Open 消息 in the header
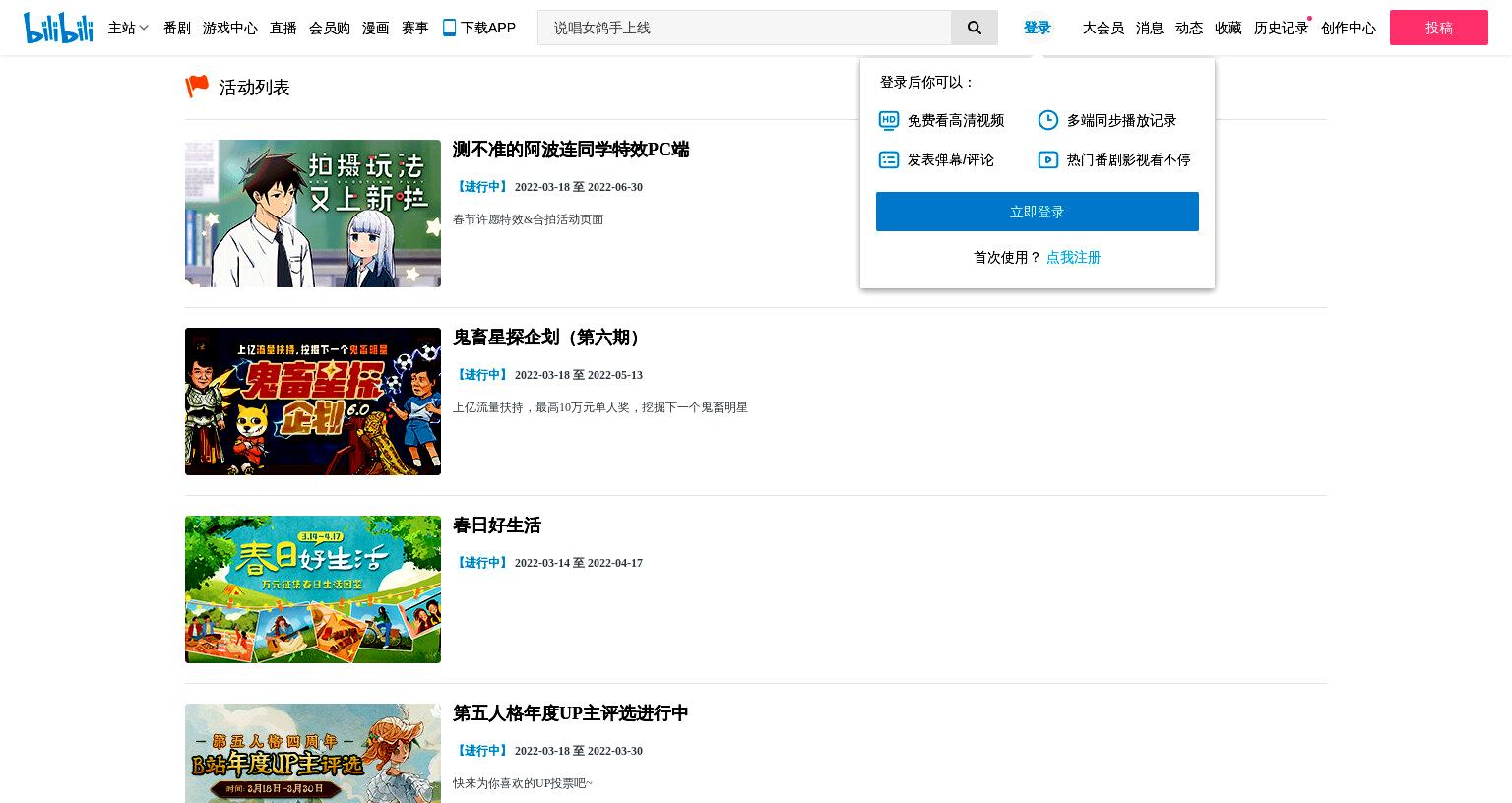 (x=1150, y=28)
